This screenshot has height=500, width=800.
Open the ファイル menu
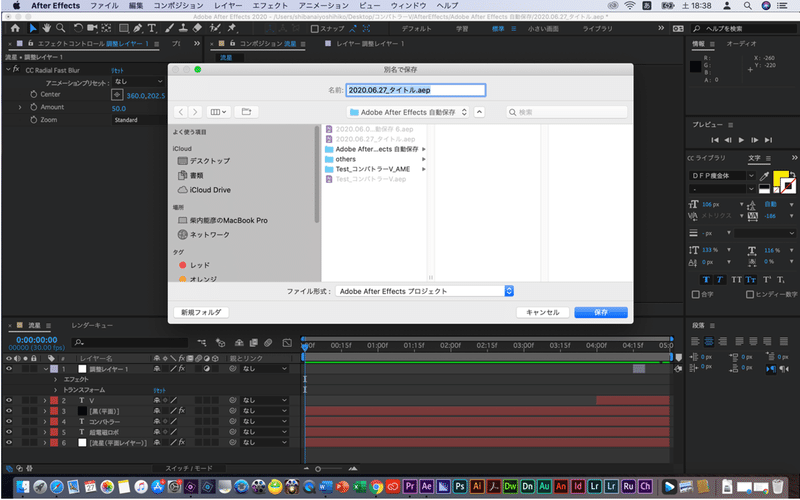pos(104,6)
